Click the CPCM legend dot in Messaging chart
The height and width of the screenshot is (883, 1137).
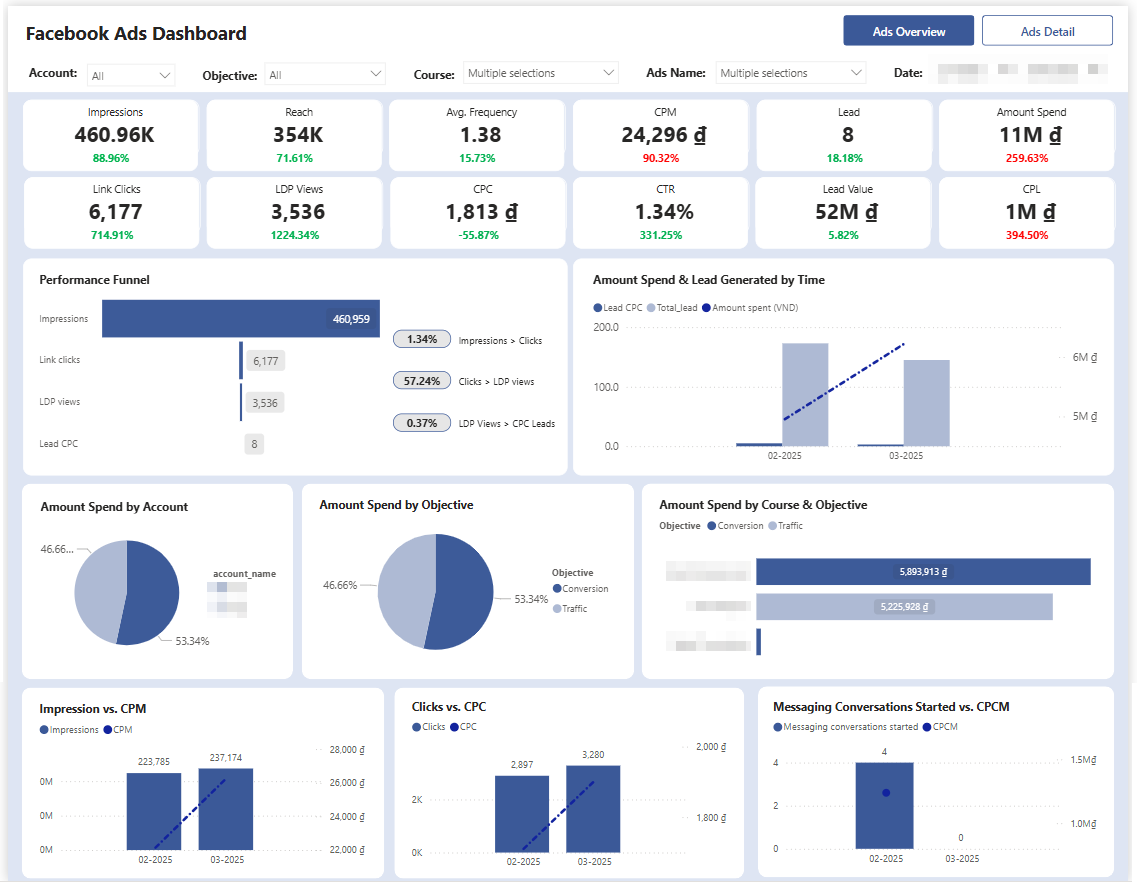(x=927, y=727)
